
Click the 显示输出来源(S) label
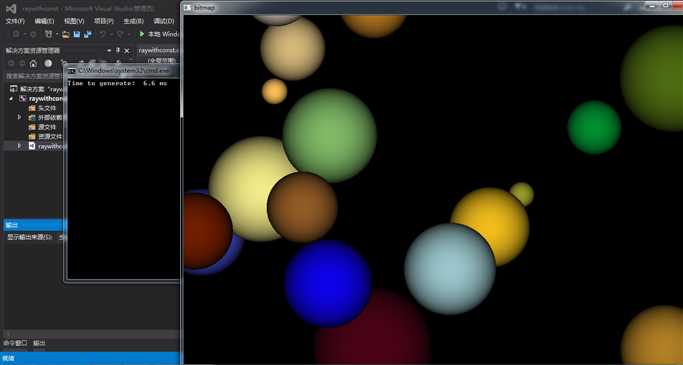30,237
